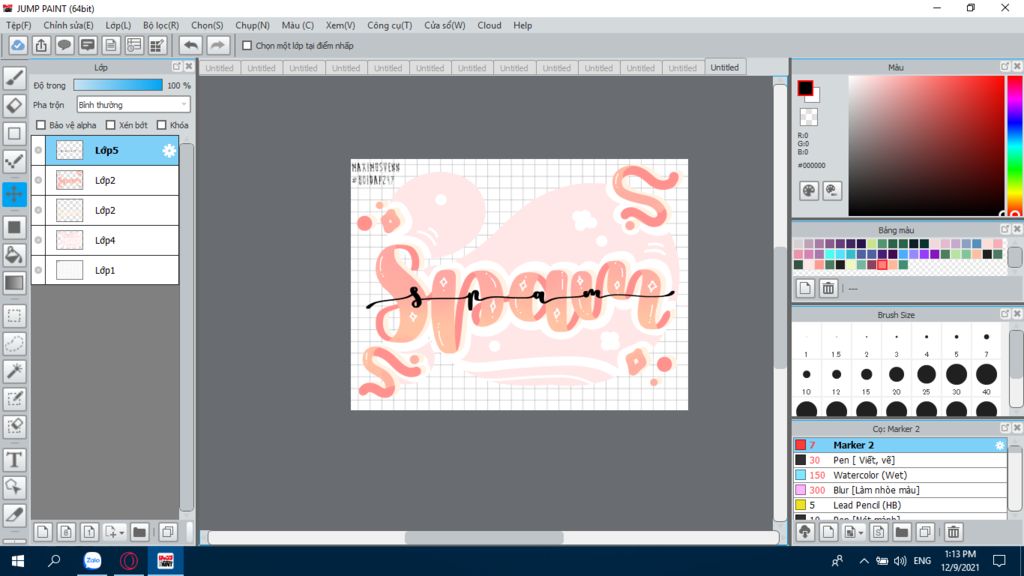Select the Selection Pen tool
The image size is (1024, 576).
(14, 398)
